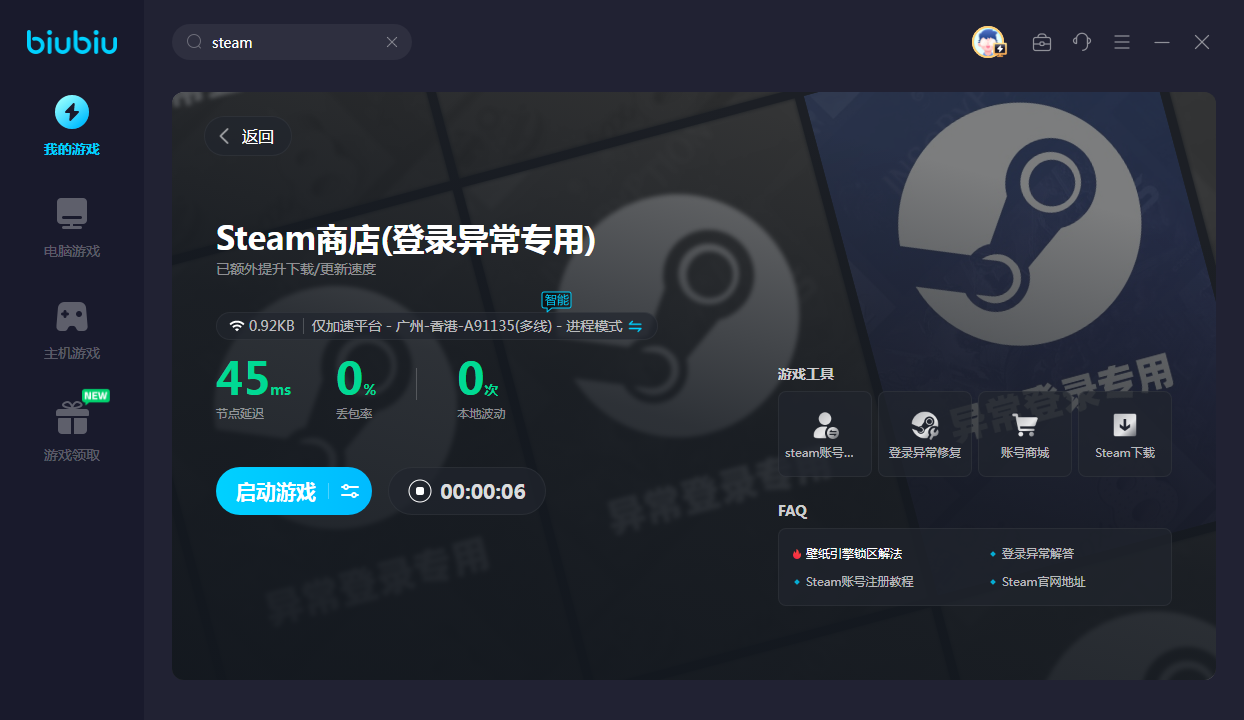Open Steam账号注册教程 FAQ link
The image size is (1244, 720).
point(859,582)
